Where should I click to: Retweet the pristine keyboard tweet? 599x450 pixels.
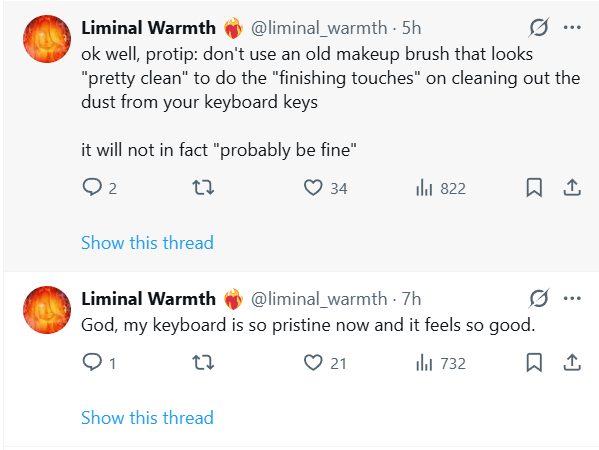pos(203,363)
